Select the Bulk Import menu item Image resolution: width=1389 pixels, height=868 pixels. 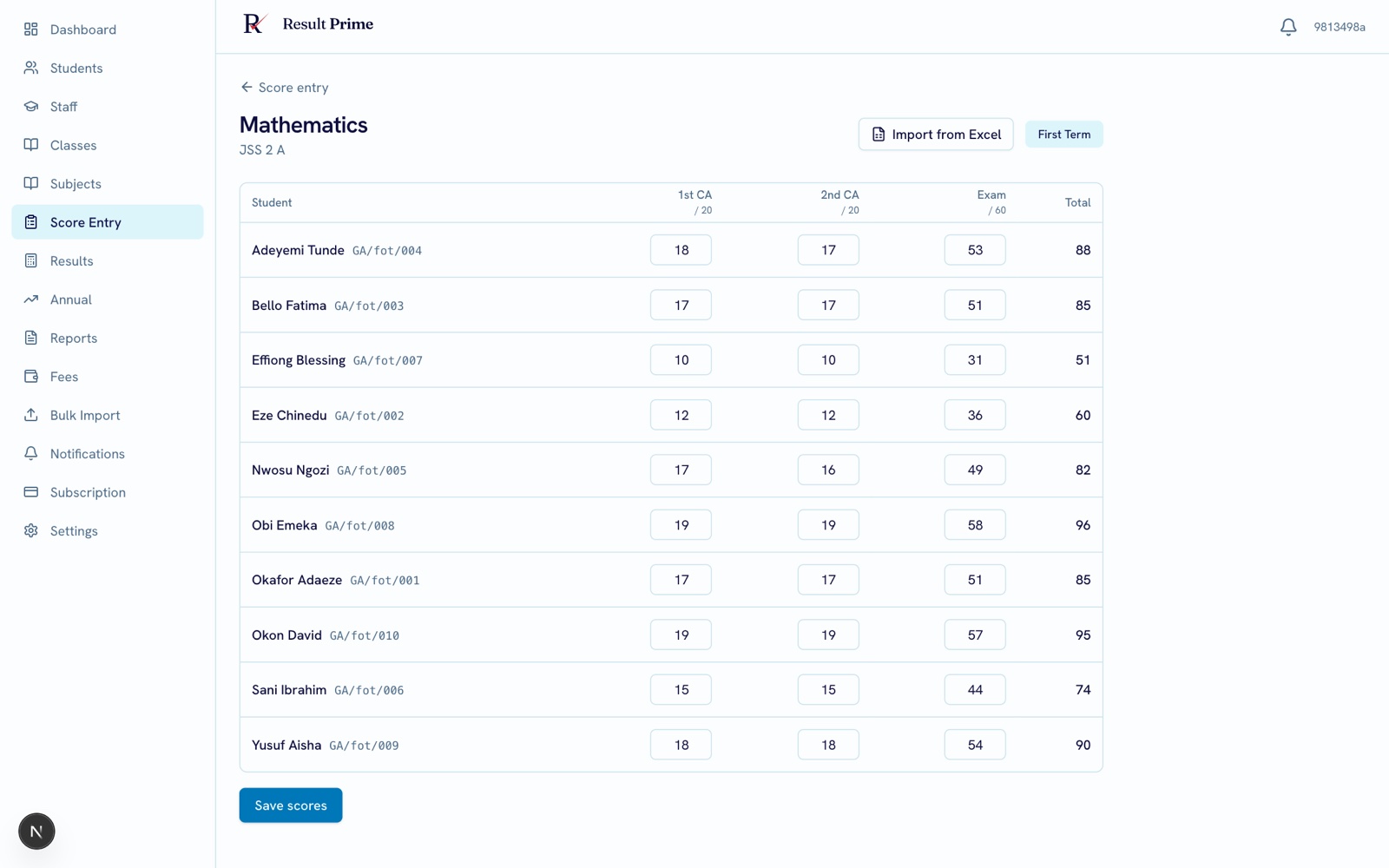(108, 415)
